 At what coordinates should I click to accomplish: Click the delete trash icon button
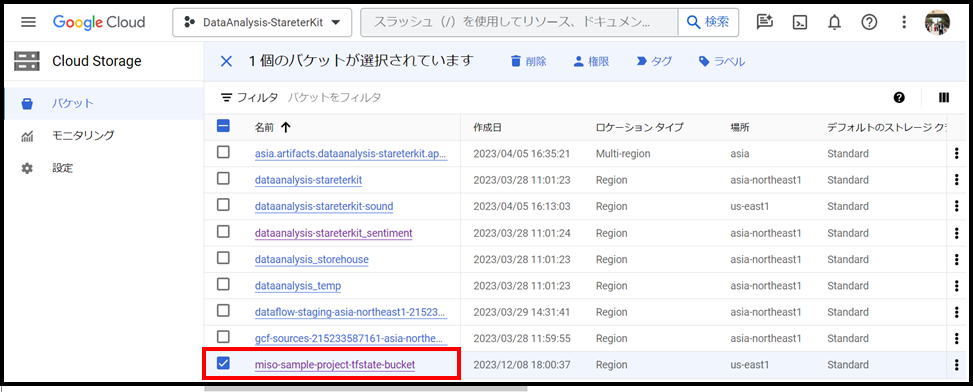pyautogui.click(x=528, y=61)
